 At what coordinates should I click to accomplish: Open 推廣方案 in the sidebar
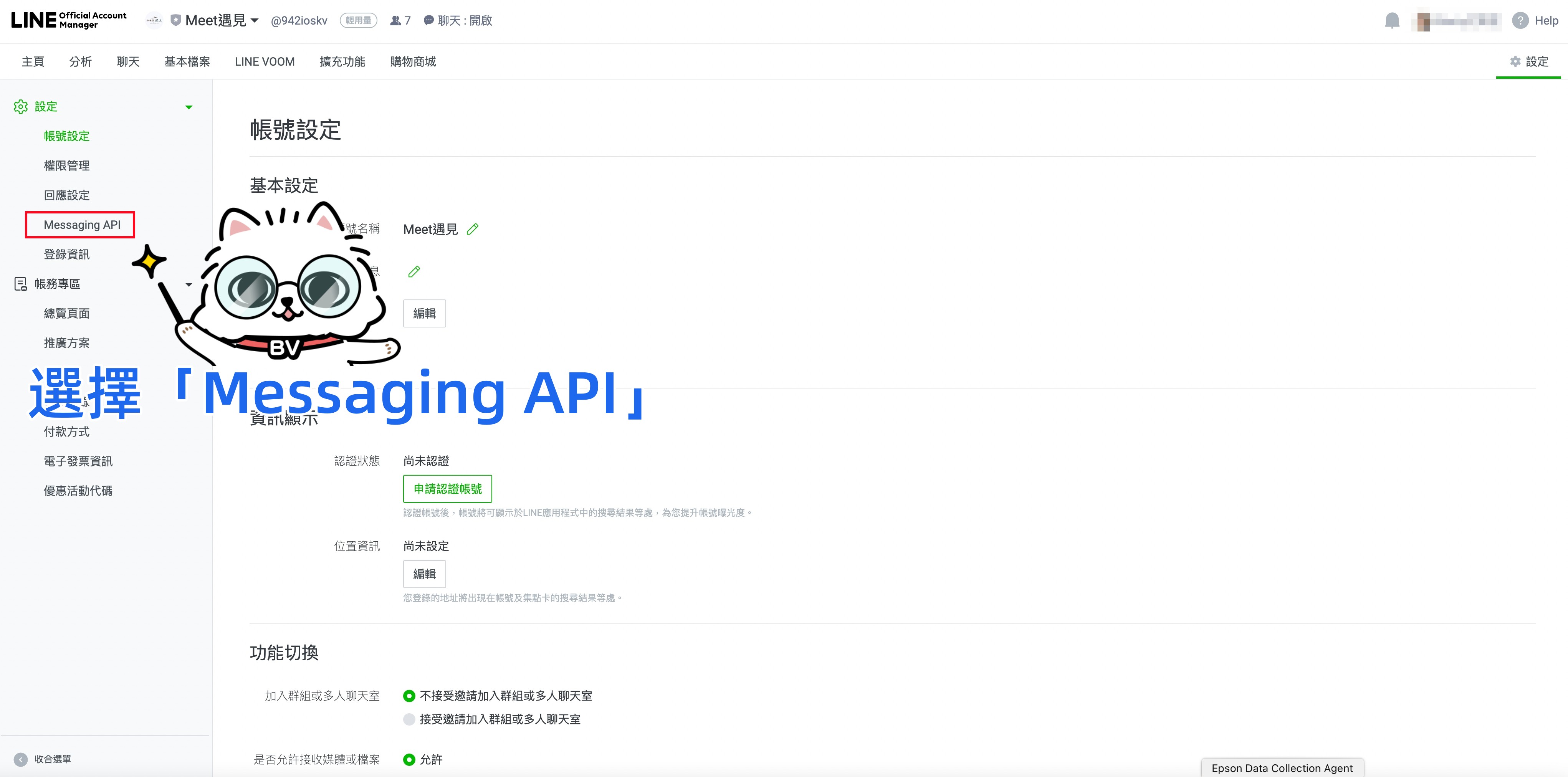[66, 343]
